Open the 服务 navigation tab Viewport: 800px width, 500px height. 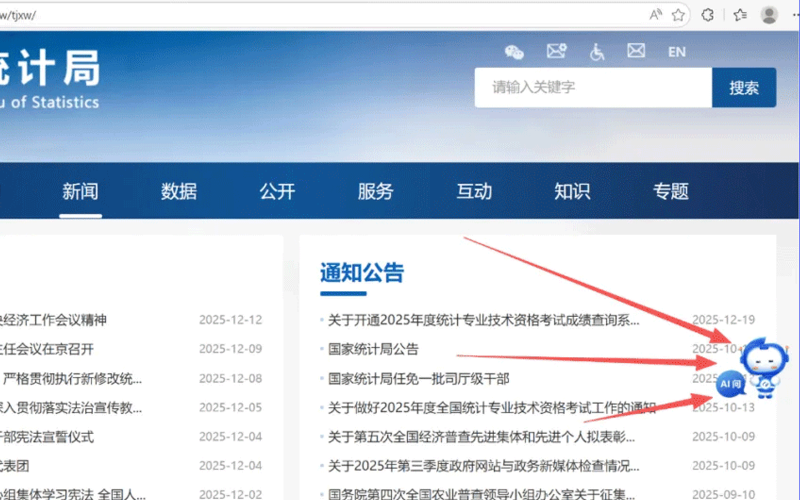point(376,191)
